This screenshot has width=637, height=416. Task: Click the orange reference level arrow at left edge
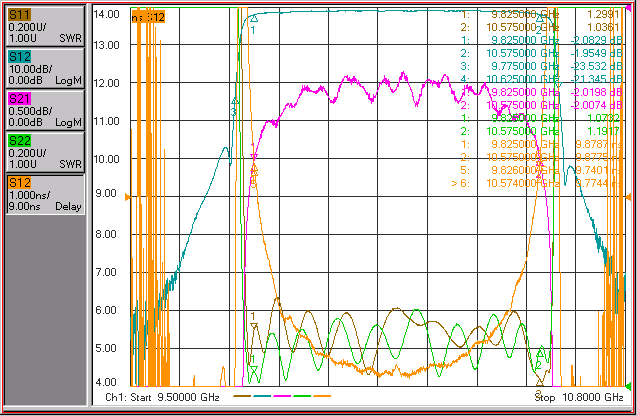[128, 197]
